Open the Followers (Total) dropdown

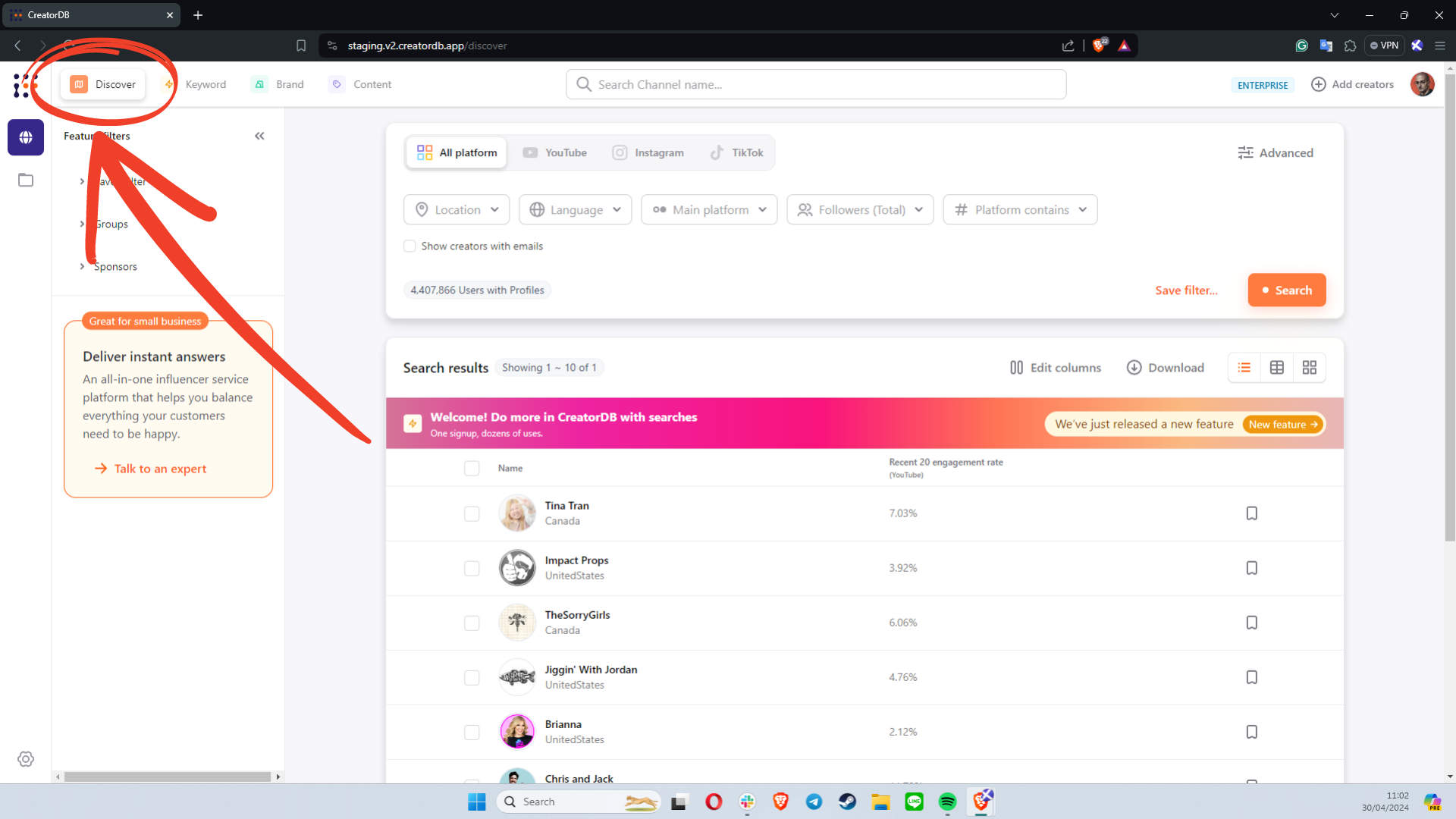(860, 209)
